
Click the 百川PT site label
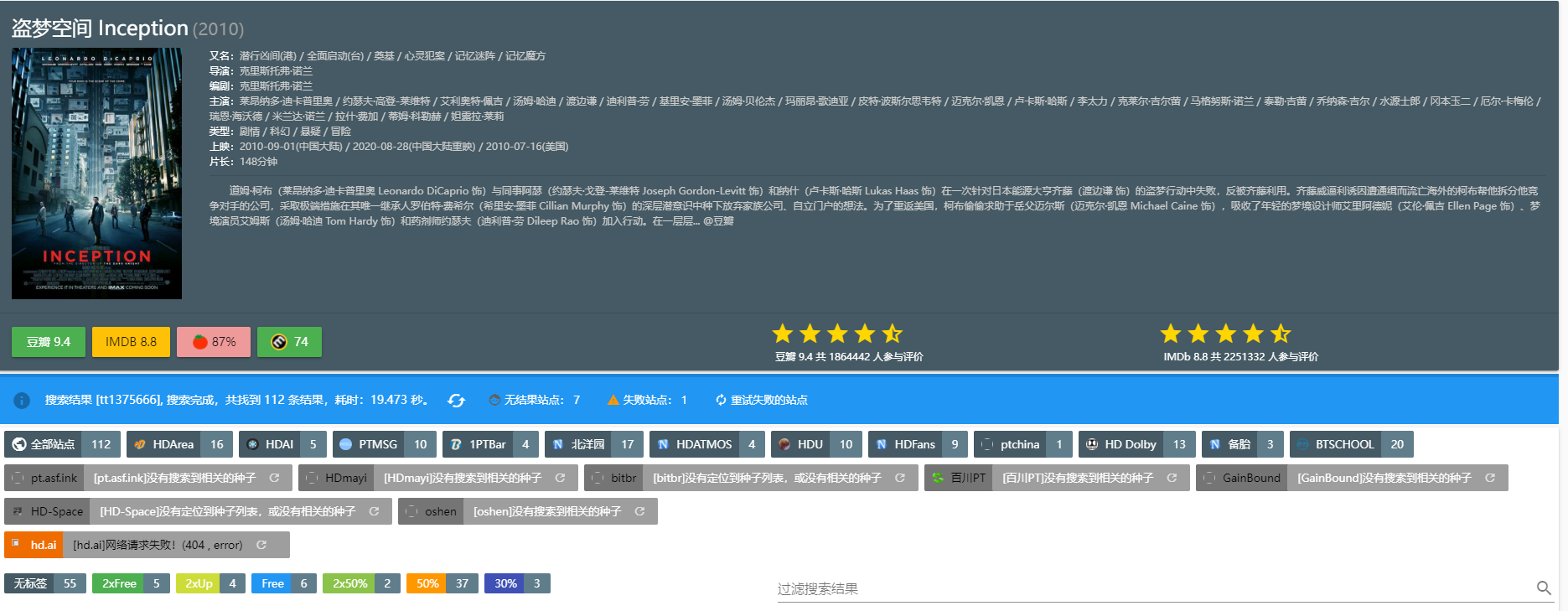tap(959, 478)
